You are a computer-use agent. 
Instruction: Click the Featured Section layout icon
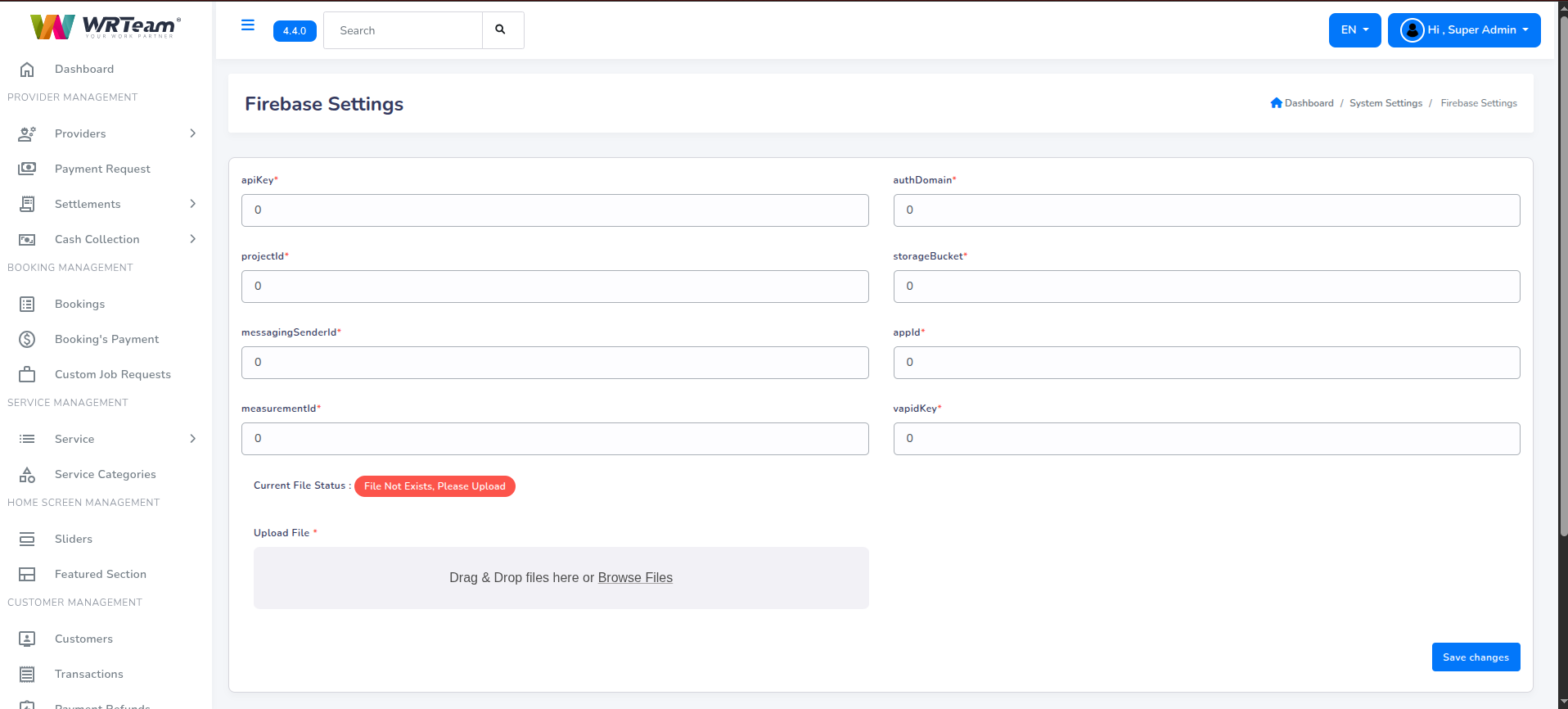pos(27,575)
